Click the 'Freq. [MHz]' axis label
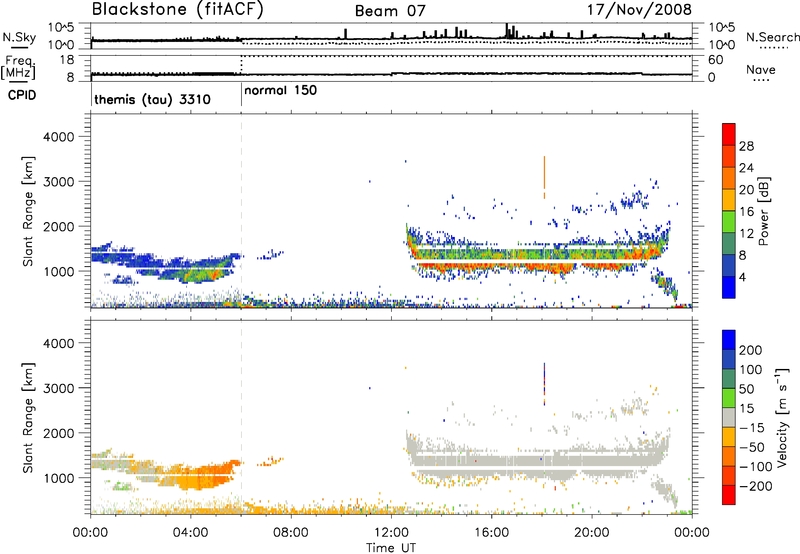The height and width of the screenshot is (554, 800). [x=19, y=68]
